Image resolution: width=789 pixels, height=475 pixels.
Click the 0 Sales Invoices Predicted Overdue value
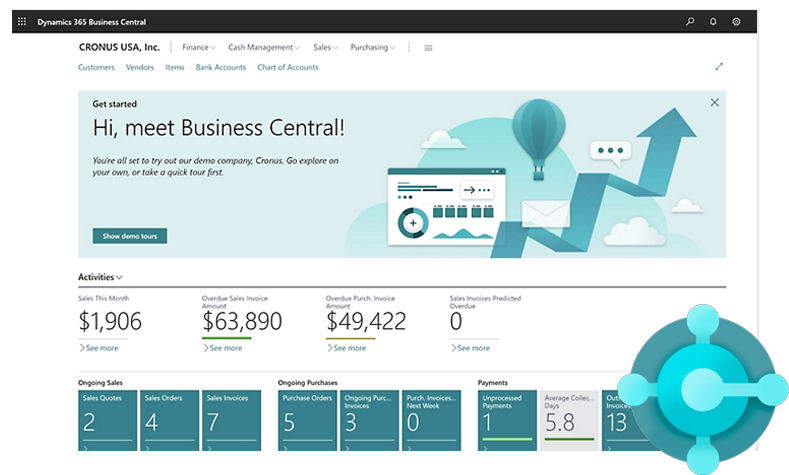(x=456, y=322)
